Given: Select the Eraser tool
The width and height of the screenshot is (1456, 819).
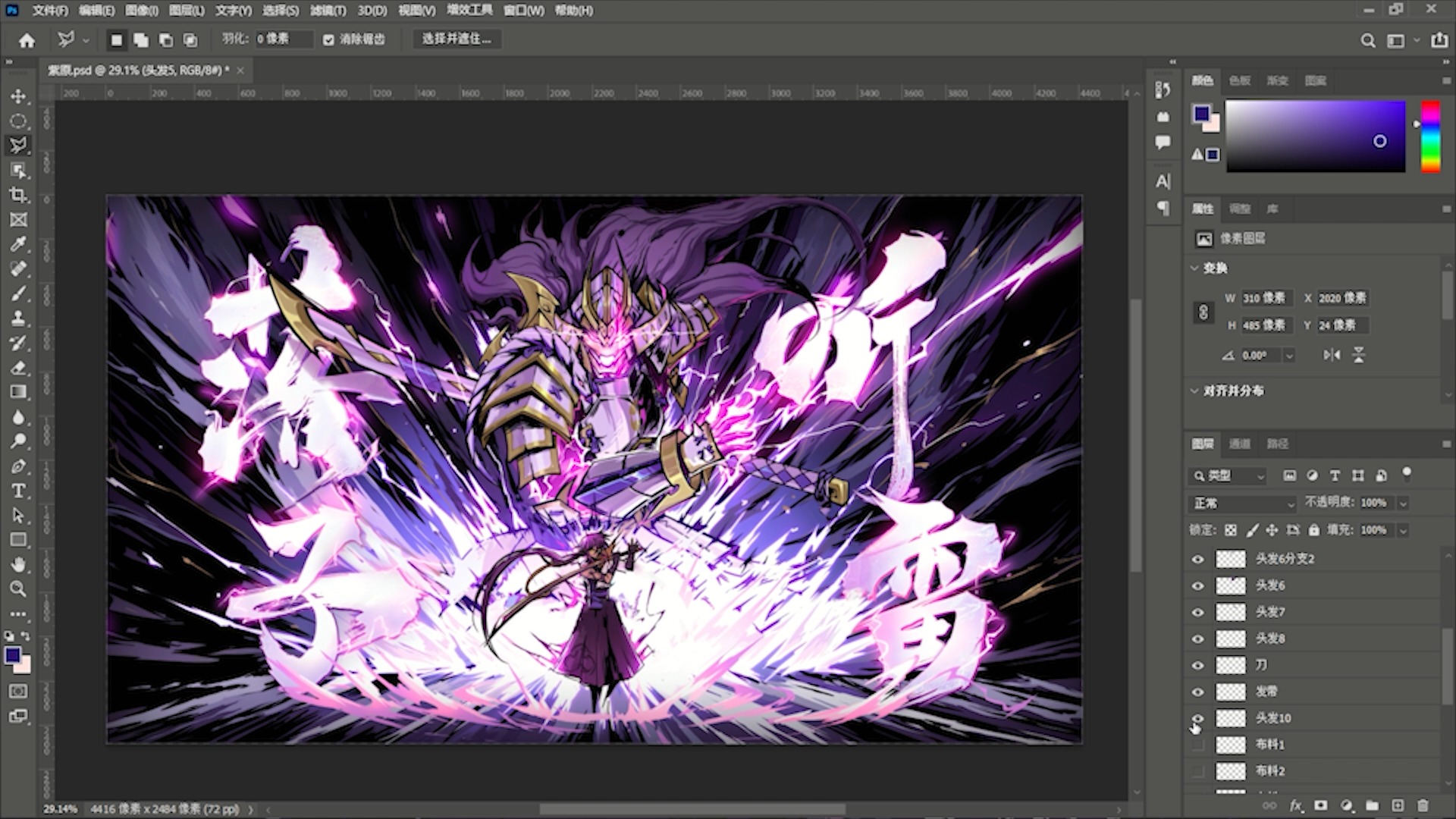Looking at the screenshot, I should click(x=18, y=368).
